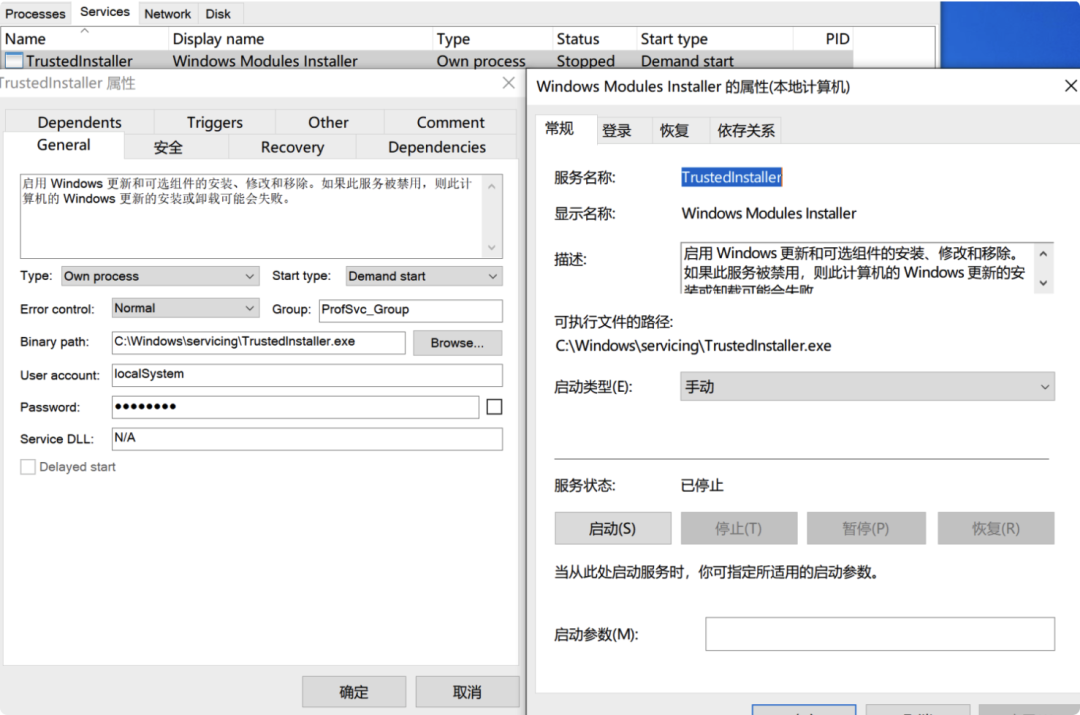Open the Triggers tab

(x=215, y=122)
